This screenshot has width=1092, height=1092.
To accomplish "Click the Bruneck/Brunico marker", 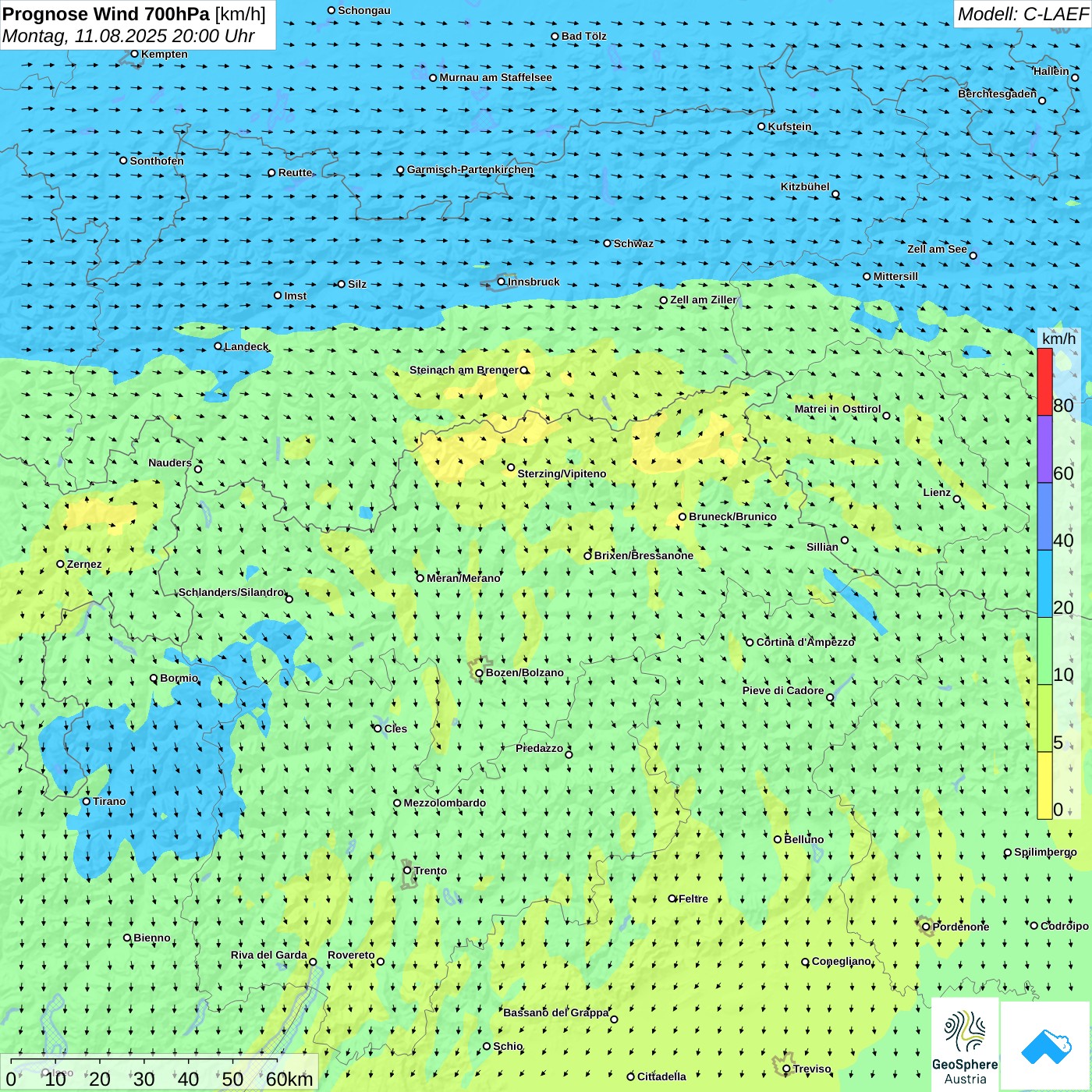I will pos(682,516).
